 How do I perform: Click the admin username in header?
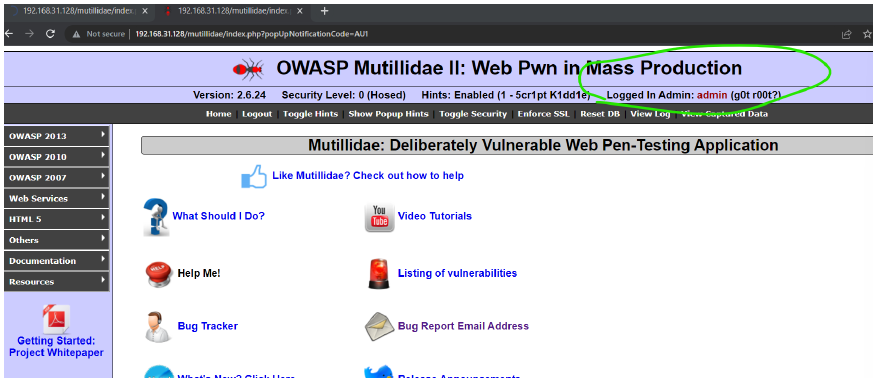[x=712, y=95]
